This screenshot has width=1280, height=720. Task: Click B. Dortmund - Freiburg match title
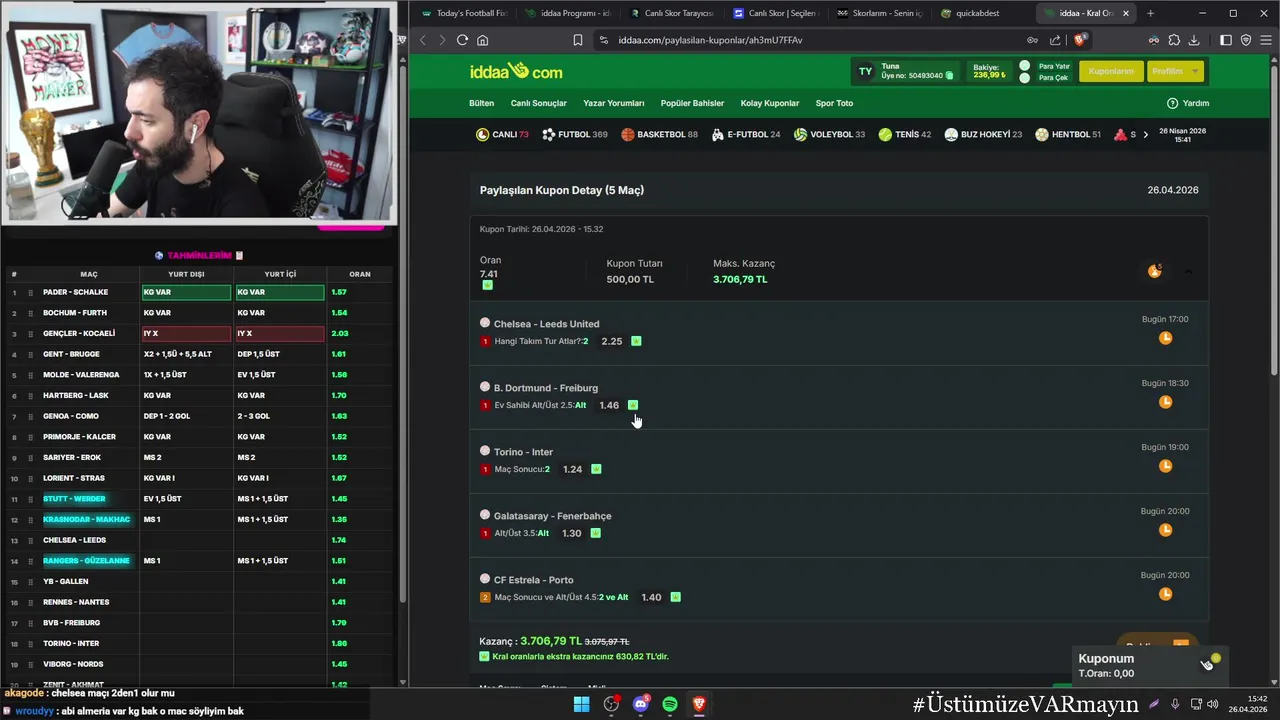tap(545, 388)
